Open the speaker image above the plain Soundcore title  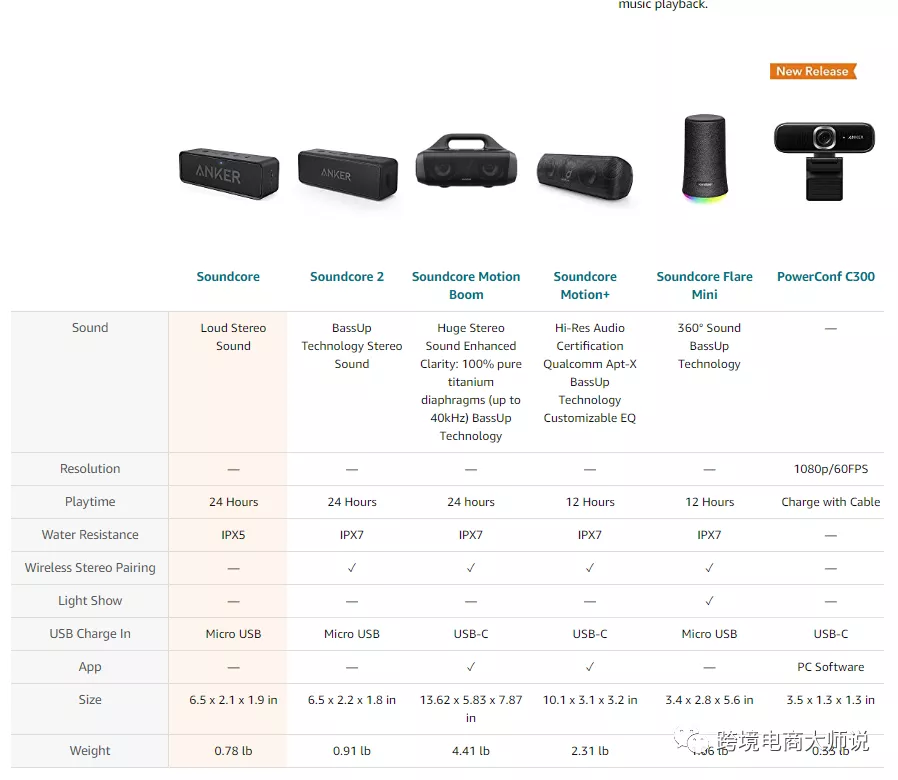pos(229,173)
